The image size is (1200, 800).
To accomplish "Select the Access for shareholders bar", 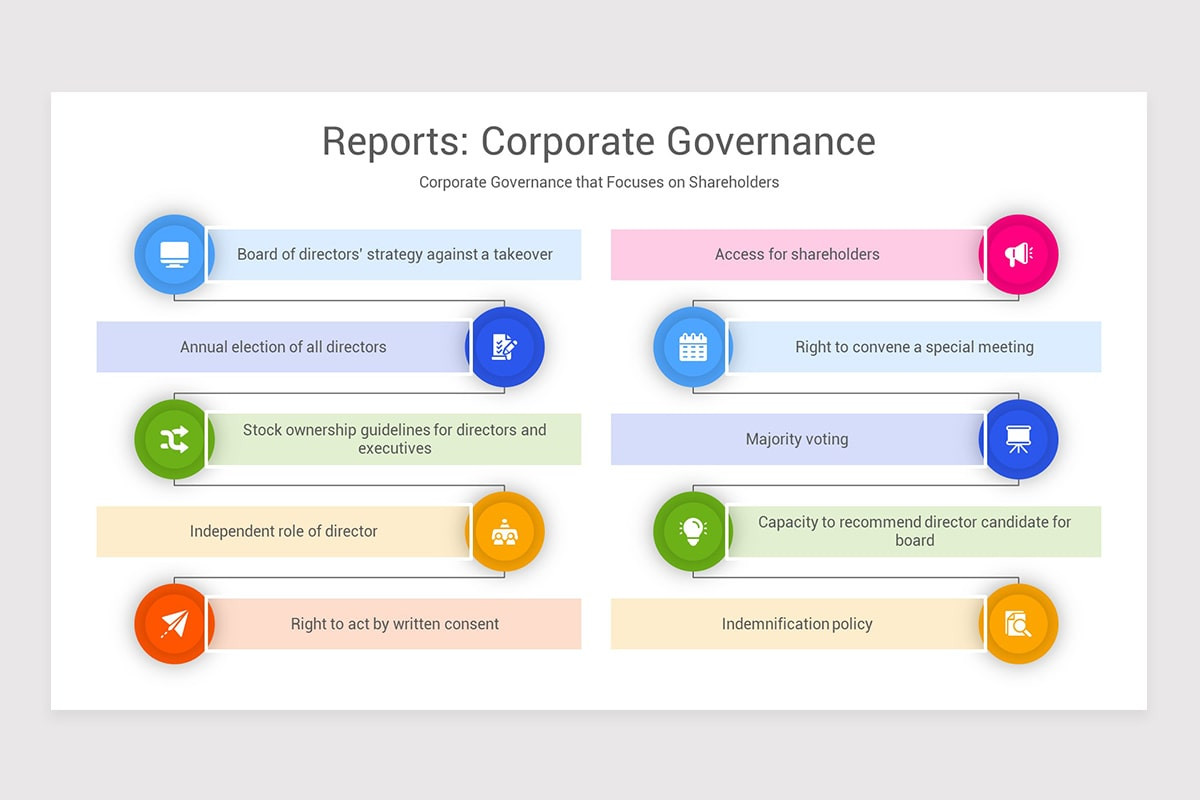I will (797, 254).
